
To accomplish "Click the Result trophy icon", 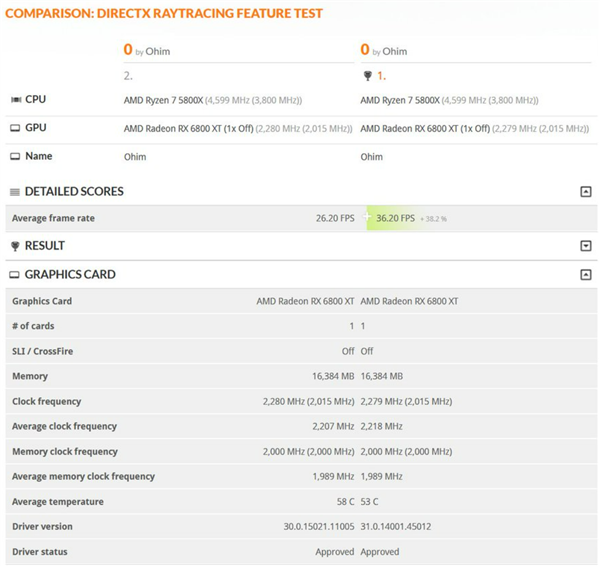I will coord(15,246).
